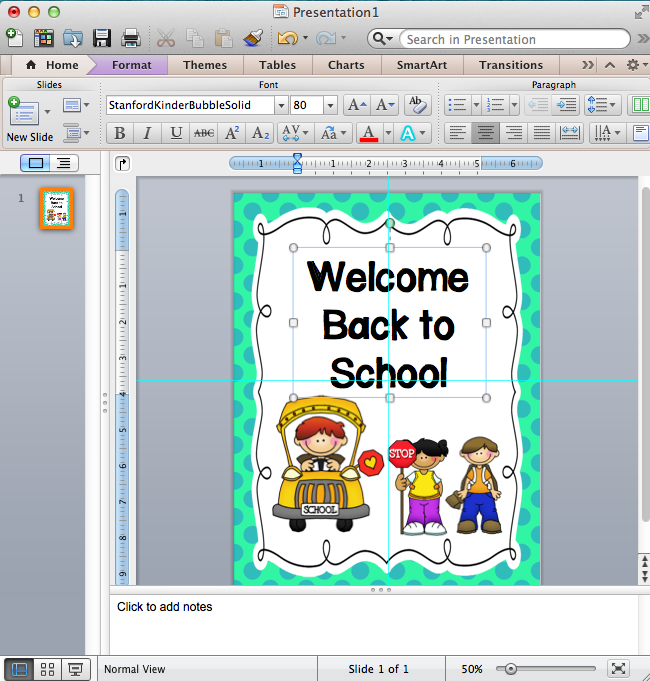The image size is (650, 681).
Task: Align text right
Action: (x=514, y=133)
